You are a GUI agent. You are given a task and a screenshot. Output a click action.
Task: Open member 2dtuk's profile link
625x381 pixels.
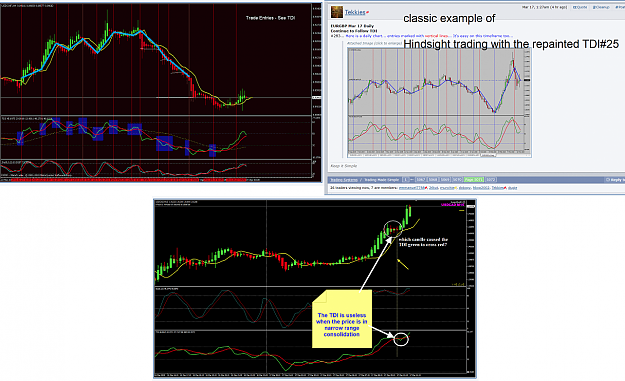(x=433, y=188)
